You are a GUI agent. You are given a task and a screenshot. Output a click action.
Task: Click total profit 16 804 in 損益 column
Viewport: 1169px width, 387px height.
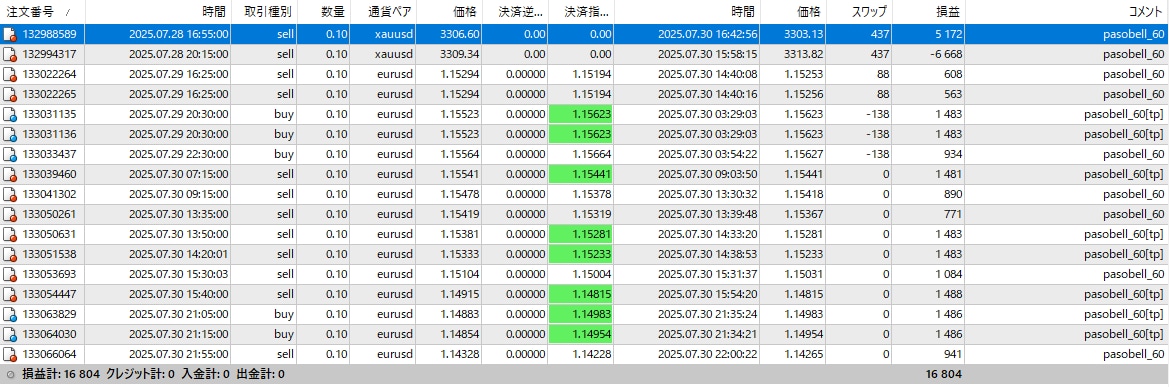943,374
